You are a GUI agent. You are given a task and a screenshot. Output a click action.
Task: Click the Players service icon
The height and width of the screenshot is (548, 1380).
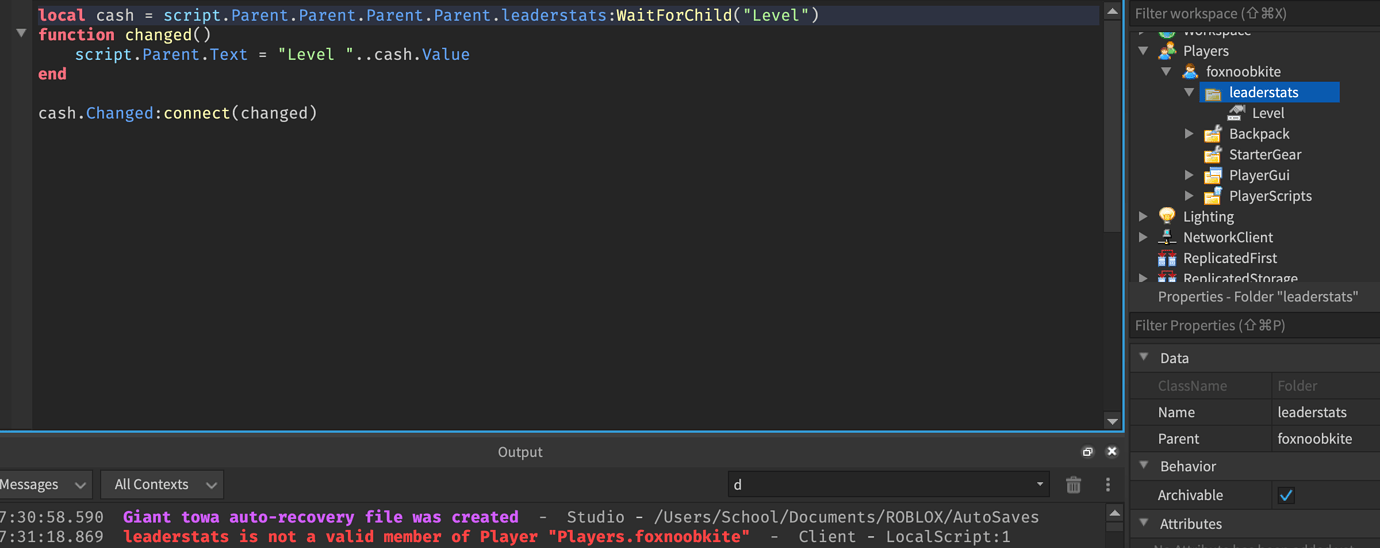click(1167, 50)
